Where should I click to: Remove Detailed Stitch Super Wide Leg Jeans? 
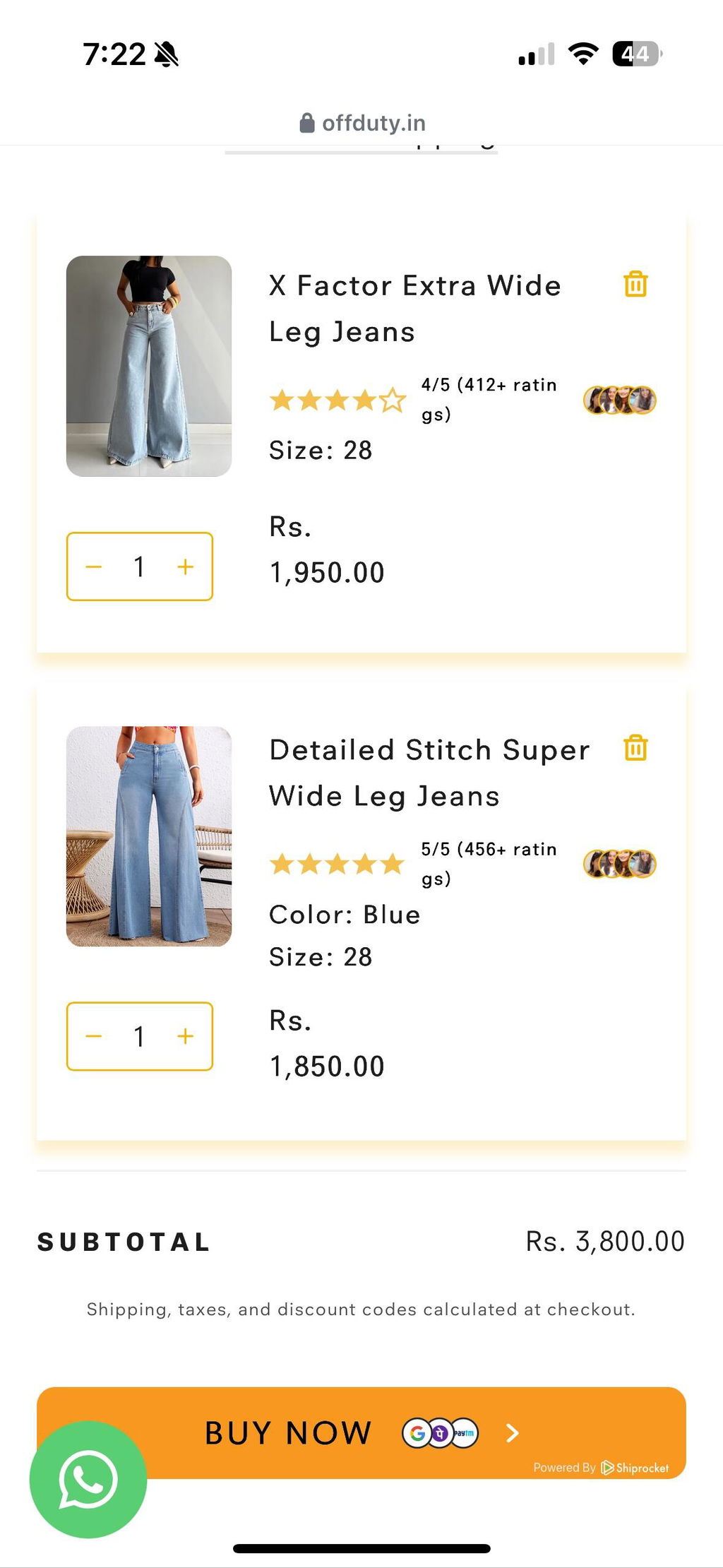point(635,747)
